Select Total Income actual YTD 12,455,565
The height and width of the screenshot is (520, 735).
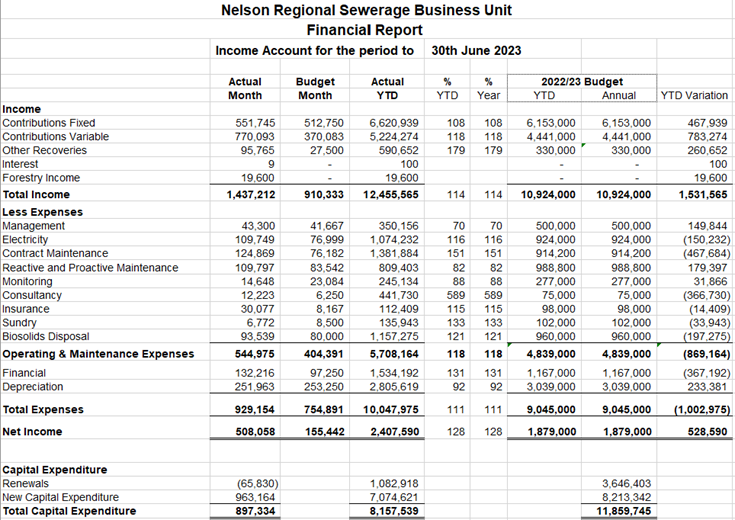391,195
